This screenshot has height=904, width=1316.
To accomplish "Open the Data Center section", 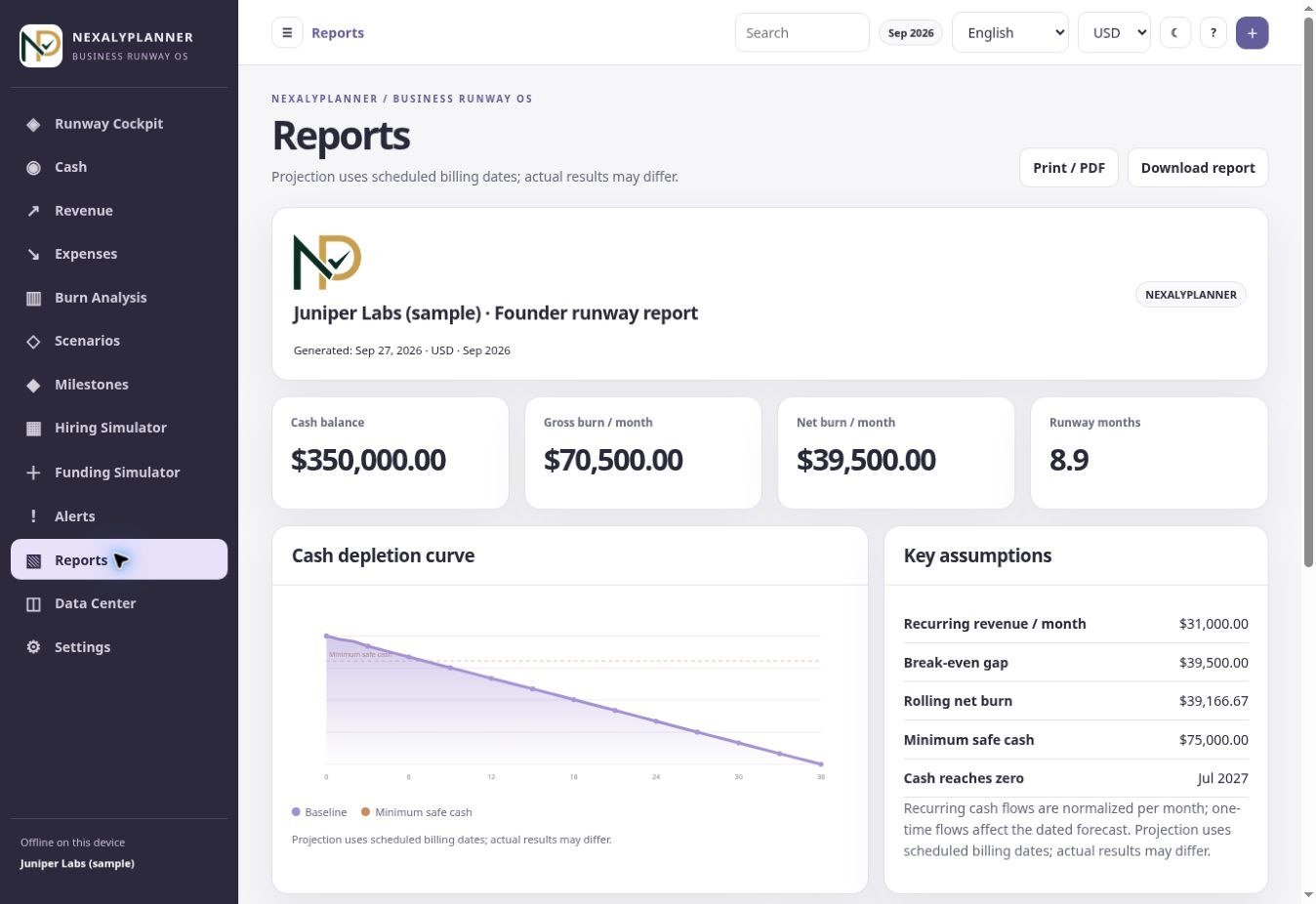I will point(119,603).
